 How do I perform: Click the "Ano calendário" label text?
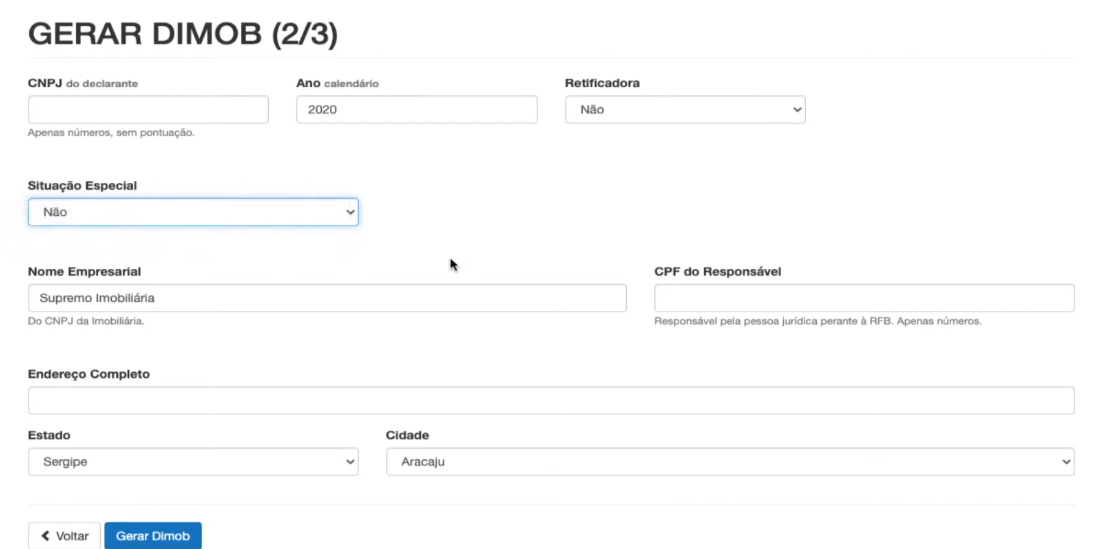[x=338, y=83]
